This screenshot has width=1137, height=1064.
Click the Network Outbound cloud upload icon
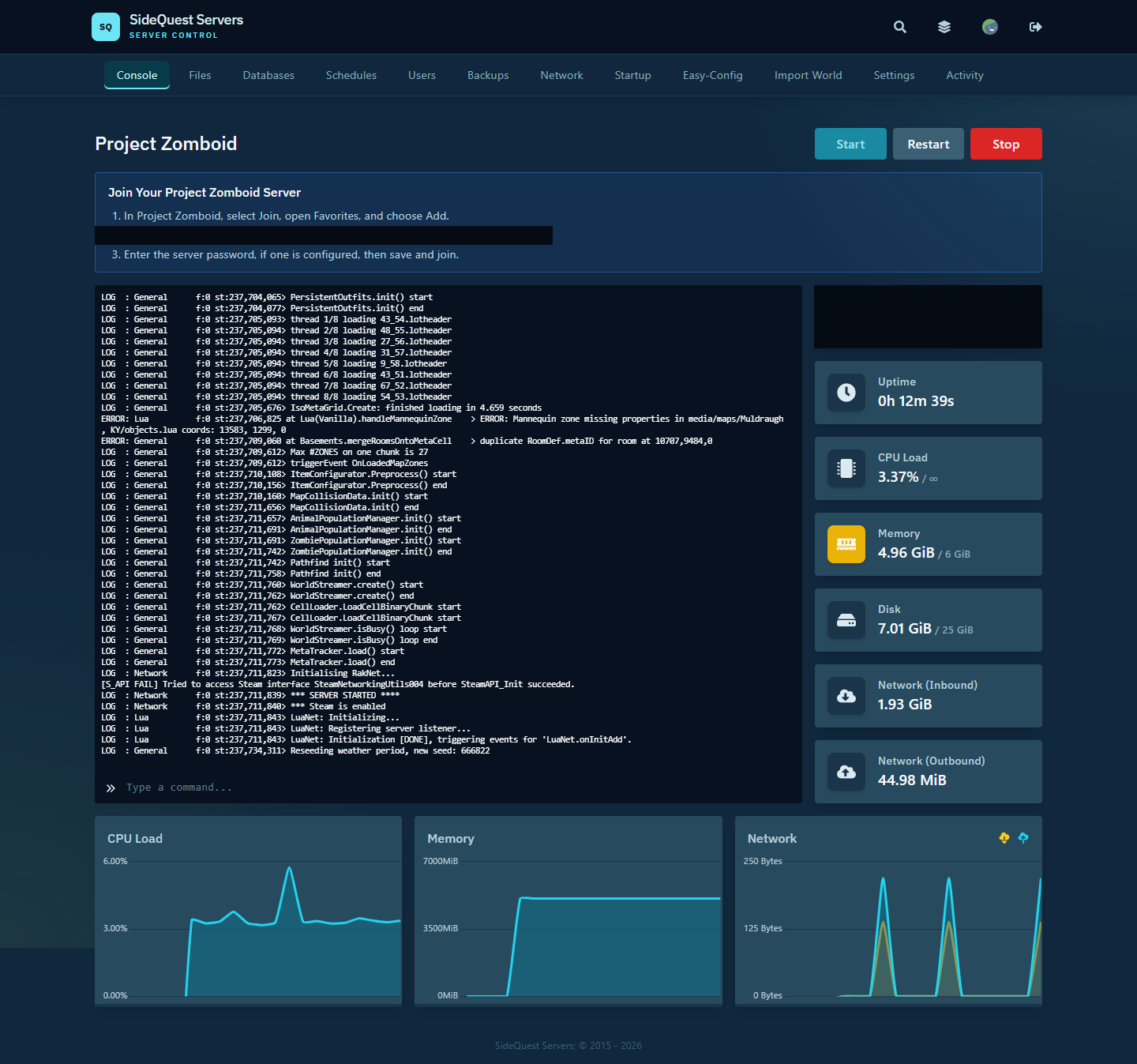(846, 772)
